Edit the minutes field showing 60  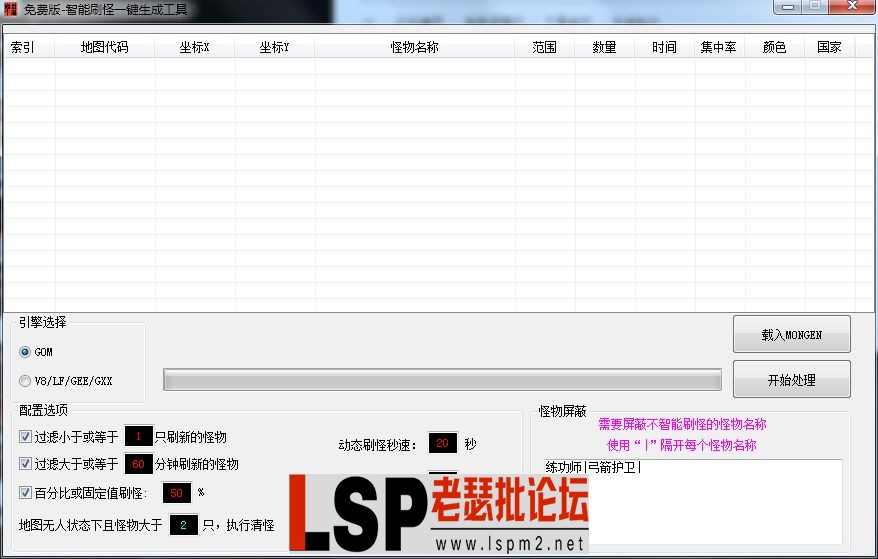(138, 464)
